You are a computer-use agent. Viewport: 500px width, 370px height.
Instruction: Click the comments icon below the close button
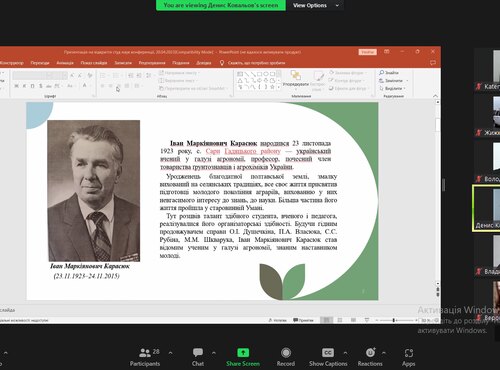click(x=433, y=63)
